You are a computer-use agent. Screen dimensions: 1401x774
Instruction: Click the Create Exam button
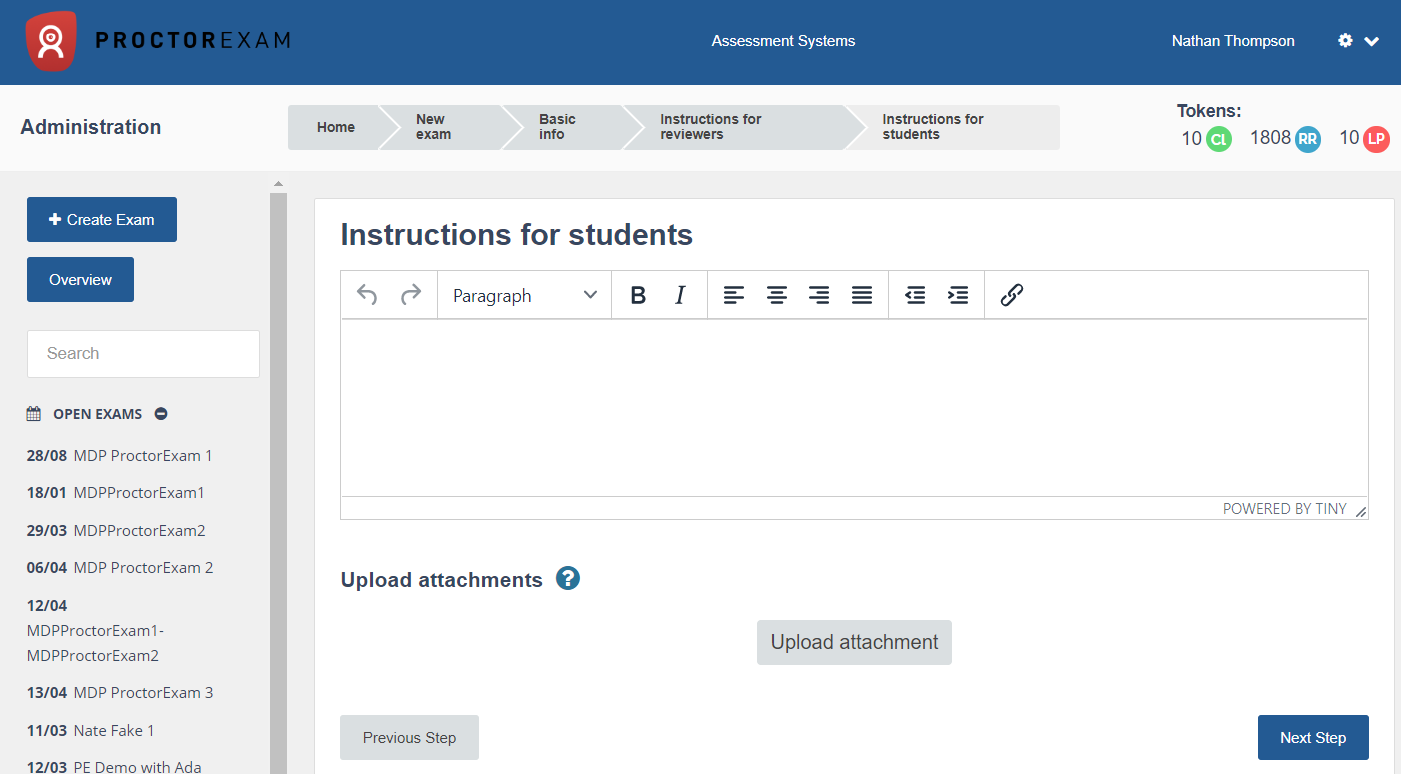pyautogui.click(x=102, y=219)
